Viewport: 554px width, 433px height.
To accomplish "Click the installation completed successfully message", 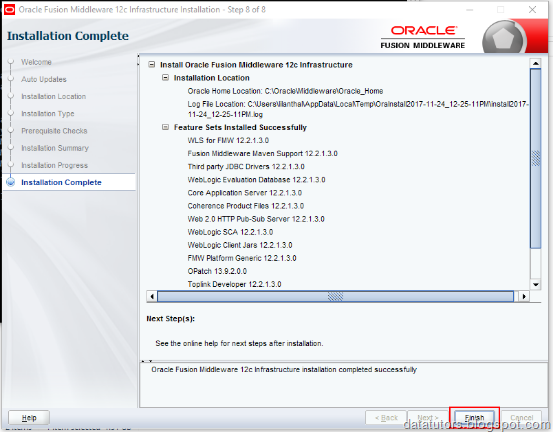I will point(284,369).
